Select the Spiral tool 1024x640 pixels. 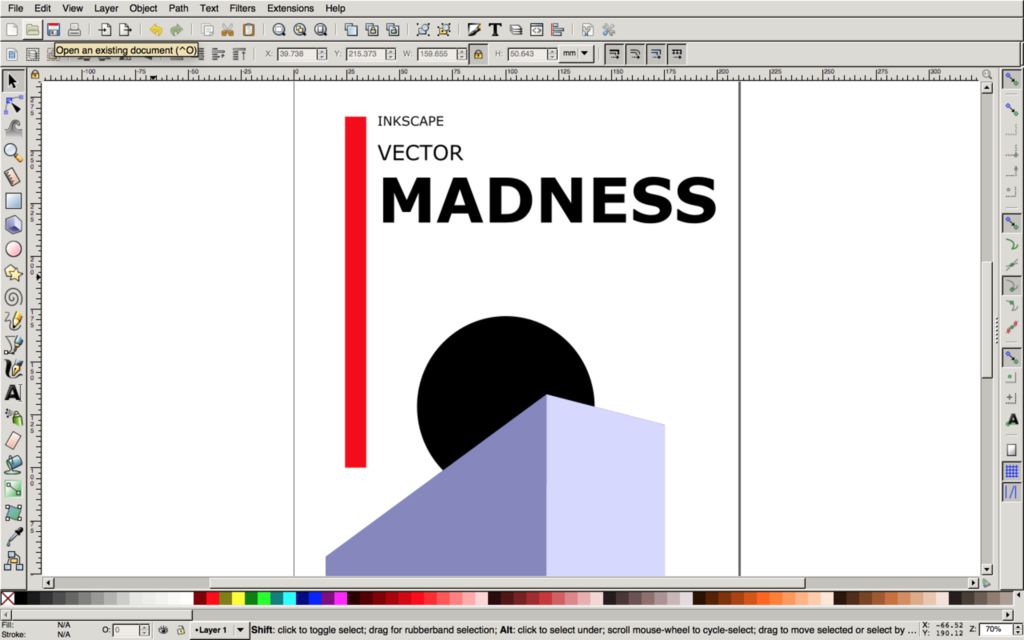(13, 297)
